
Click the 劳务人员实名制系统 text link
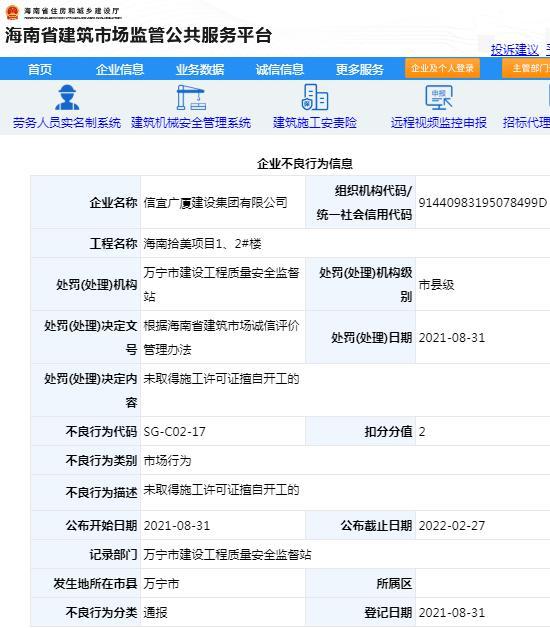(x=67, y=123)
